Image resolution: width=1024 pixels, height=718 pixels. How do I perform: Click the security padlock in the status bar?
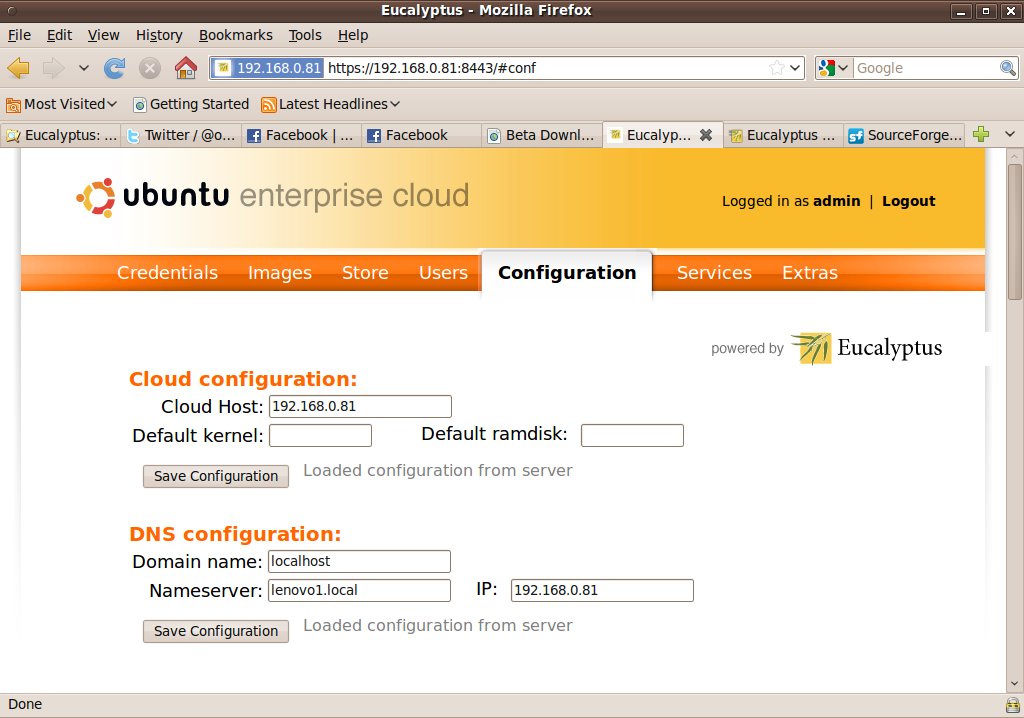point(1012,705)
